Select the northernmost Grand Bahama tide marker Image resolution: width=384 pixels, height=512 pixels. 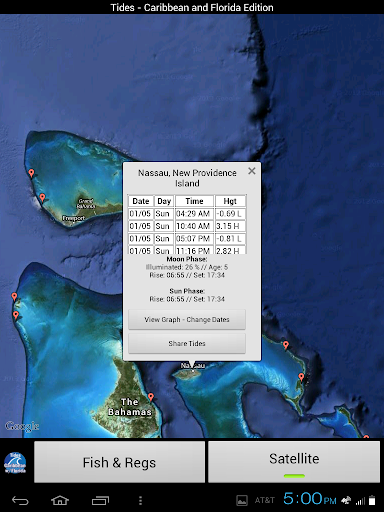point(31,173)
